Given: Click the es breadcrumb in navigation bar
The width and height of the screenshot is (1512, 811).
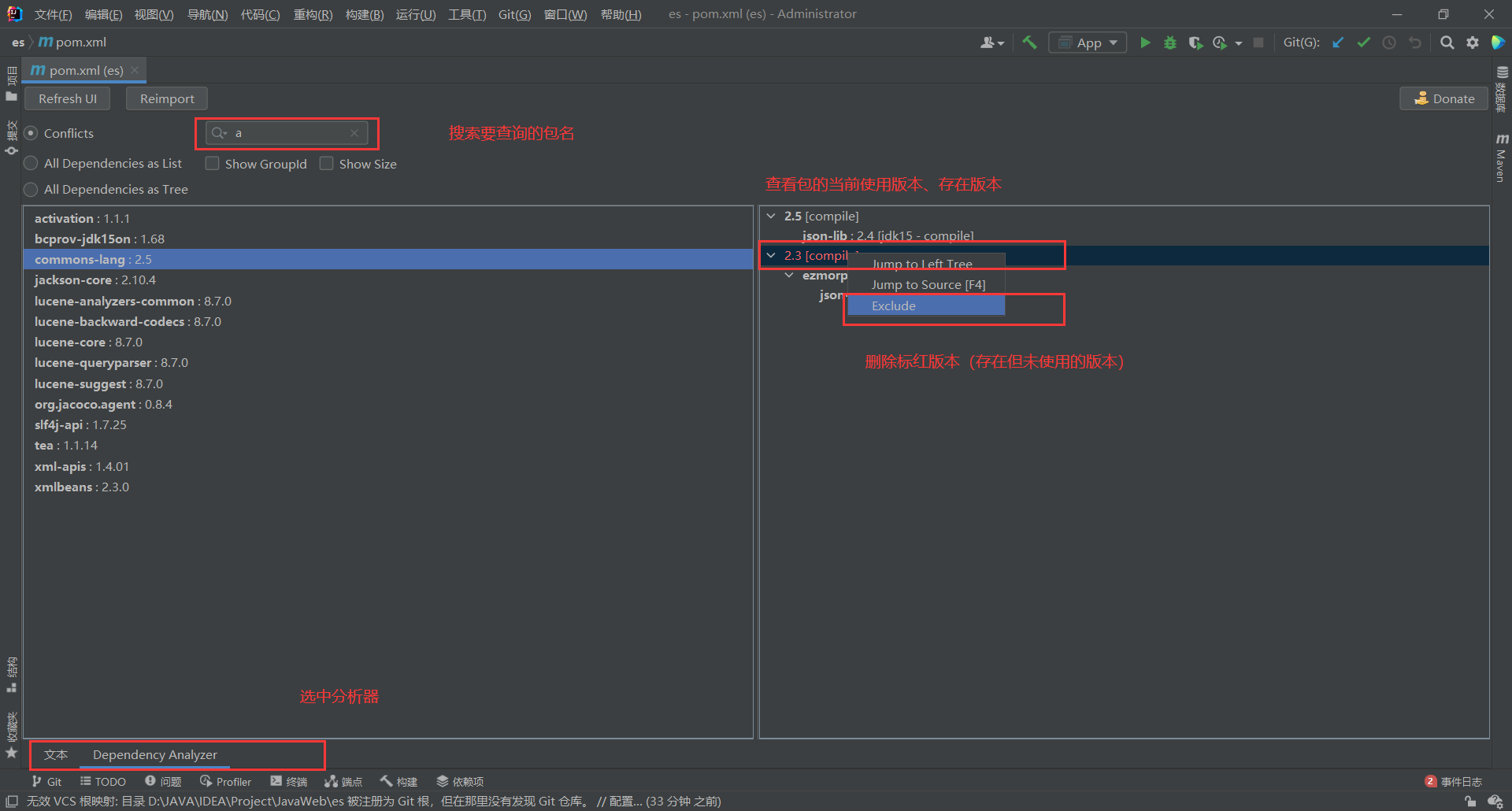Looking at the screenshot, I should click(x=18, y=43).
